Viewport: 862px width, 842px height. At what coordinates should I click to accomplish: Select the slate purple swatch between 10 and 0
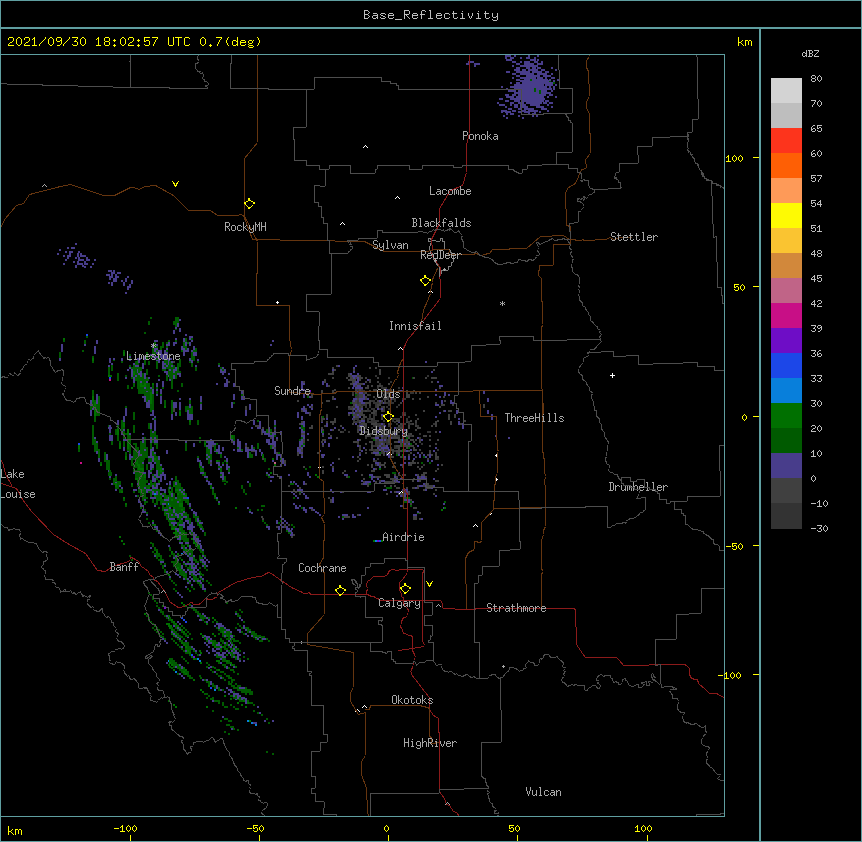(786, 466)
